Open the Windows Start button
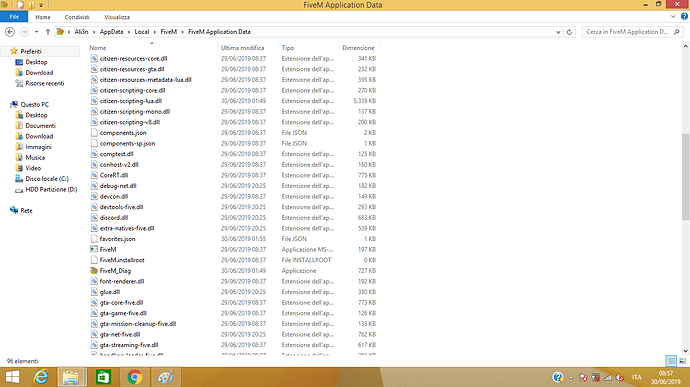The height and width of the screenshot is (387, 690). point(12,377)
